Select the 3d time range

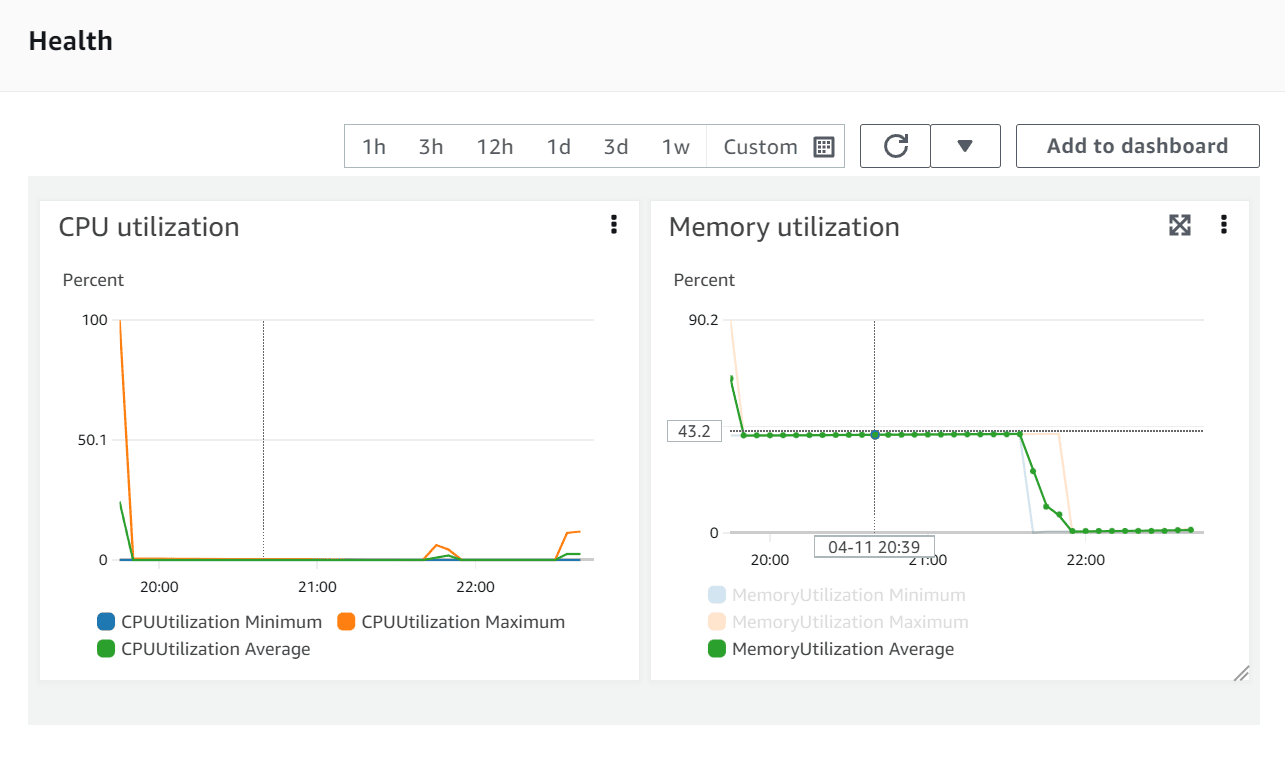click(x=615, y=146)
